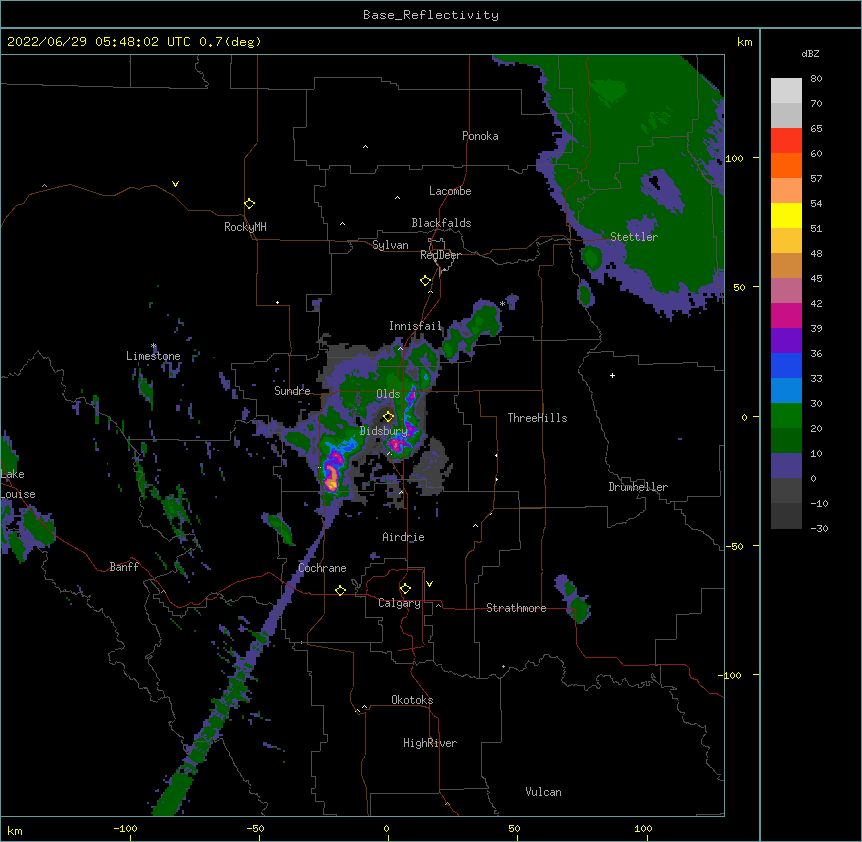Click the Limestone label
Image resolution: width=862 pixels, height=842 pixels.
[153, 356]
